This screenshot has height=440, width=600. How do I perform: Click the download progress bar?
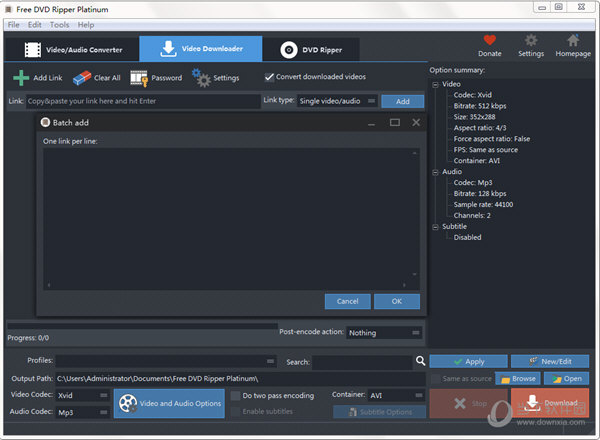click(x=142, y=326)
